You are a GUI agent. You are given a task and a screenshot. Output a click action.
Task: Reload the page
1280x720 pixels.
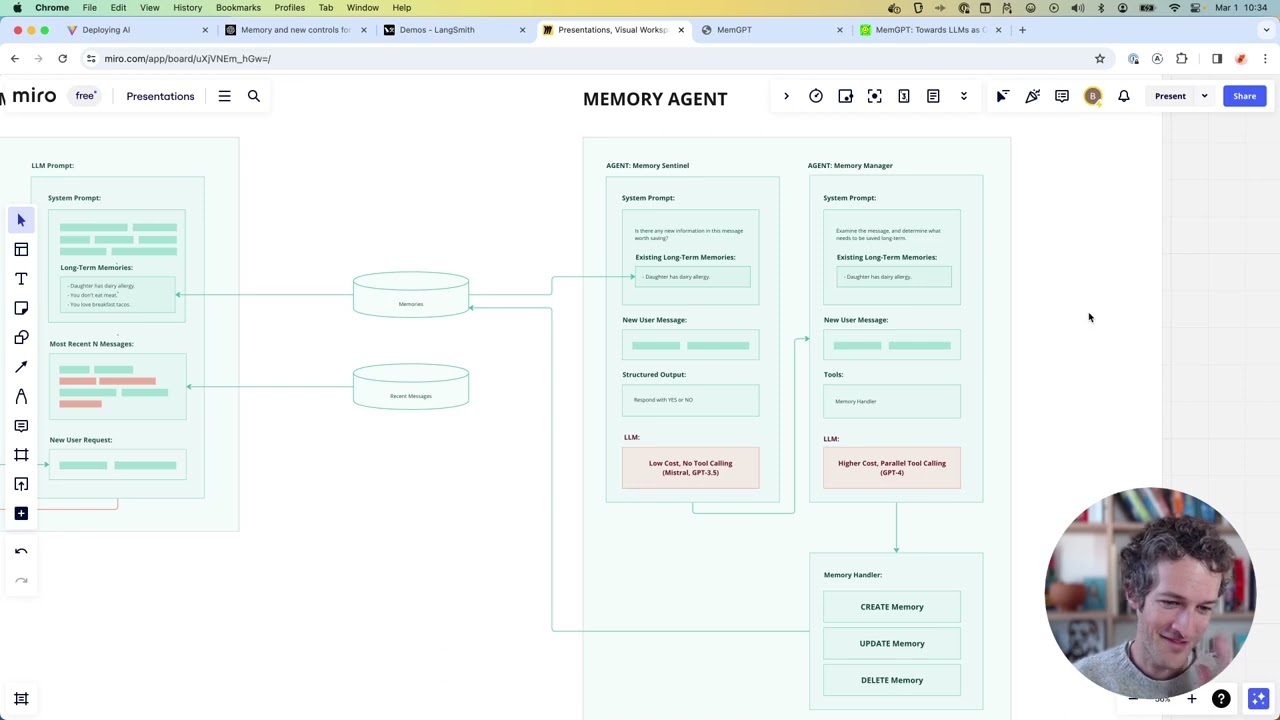point(62,59)
